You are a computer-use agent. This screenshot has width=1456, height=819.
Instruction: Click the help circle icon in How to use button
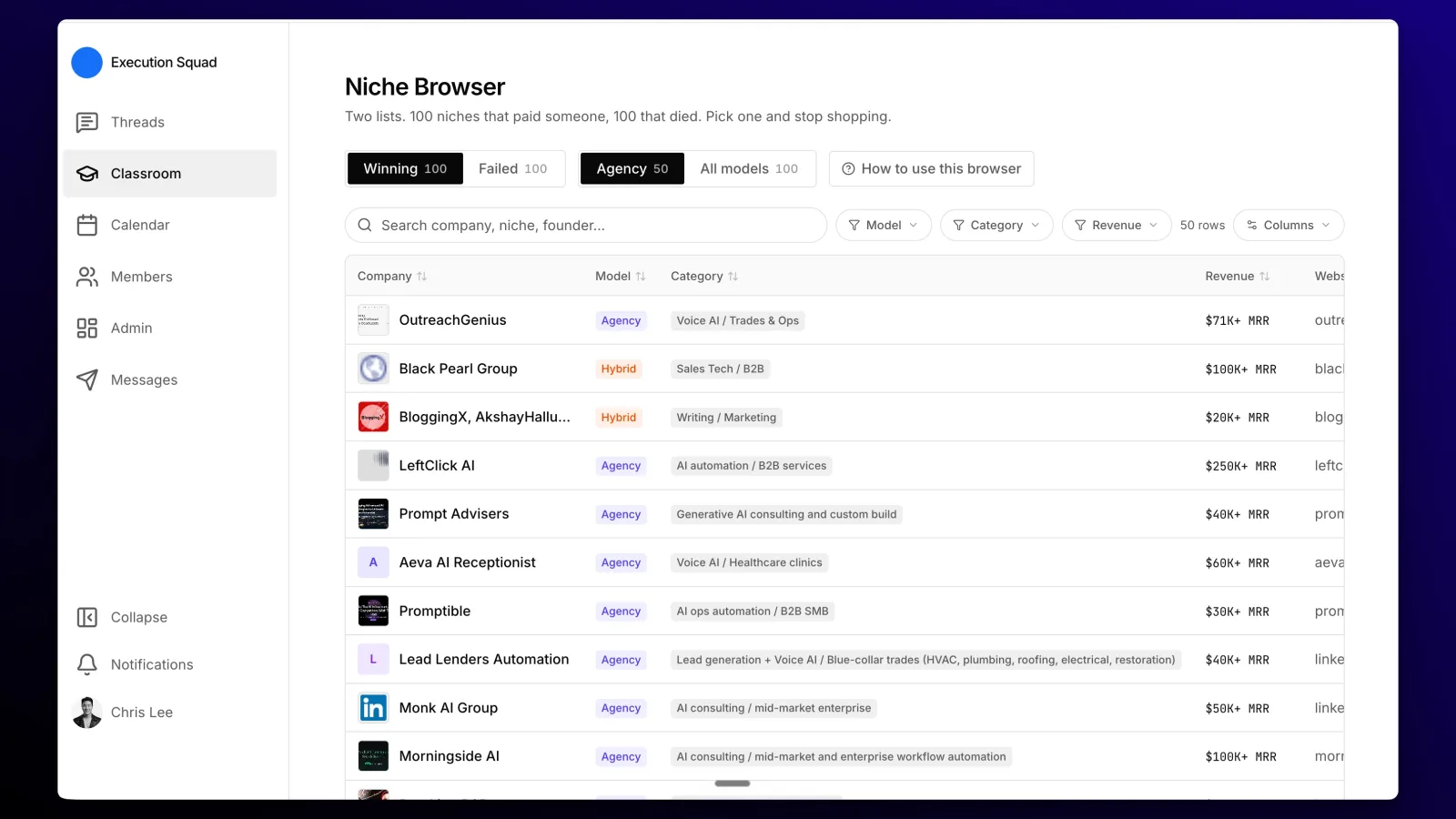pos(848,168)
